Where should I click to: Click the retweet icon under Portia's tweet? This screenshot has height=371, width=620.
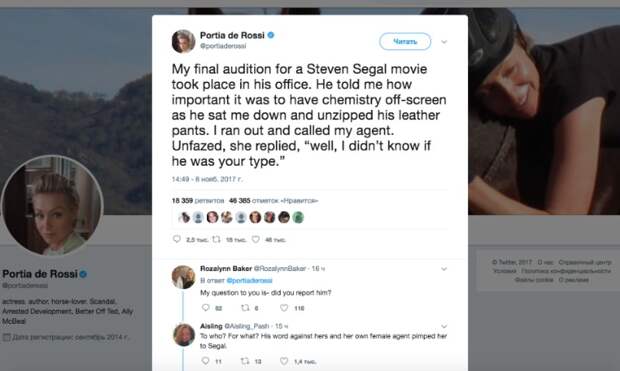click(x=216, y=239)
